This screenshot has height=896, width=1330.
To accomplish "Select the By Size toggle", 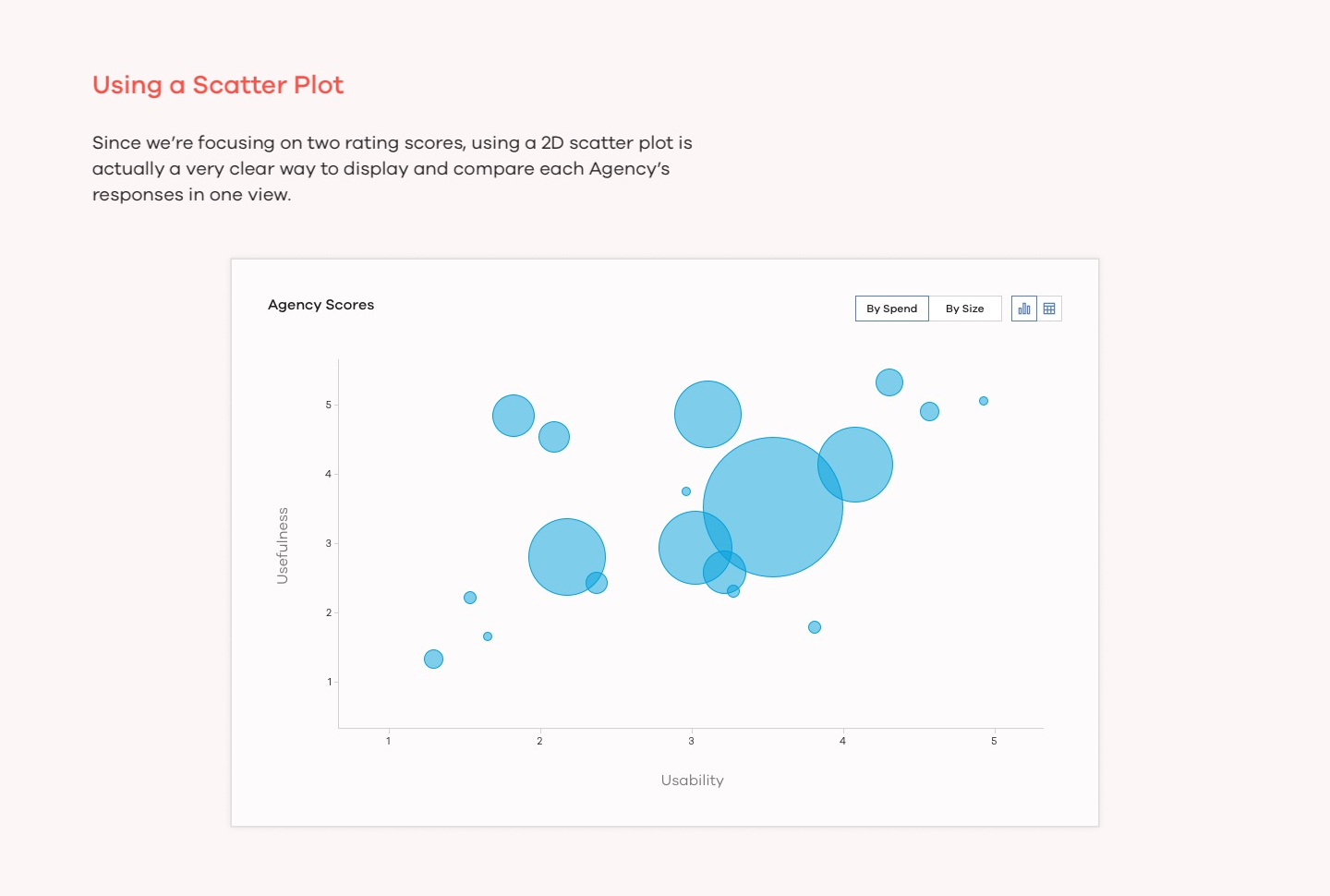I will 964,309.
